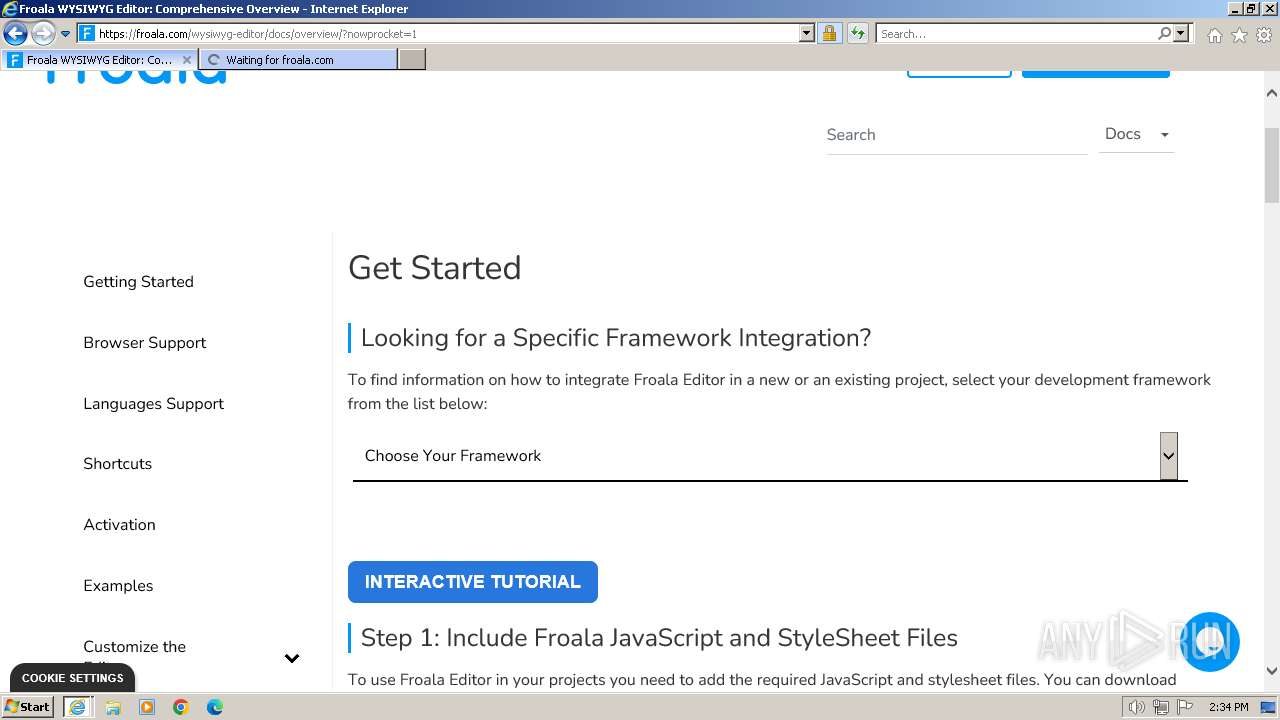Image resolution: width=1280 pixels, height=720 pixels.
Task: Click the page Search field
Action: click(x=956, y=135)
